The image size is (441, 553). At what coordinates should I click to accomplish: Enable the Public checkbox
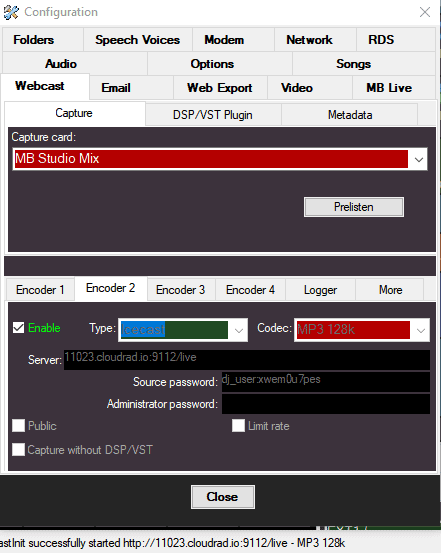(x=18, y=426)
